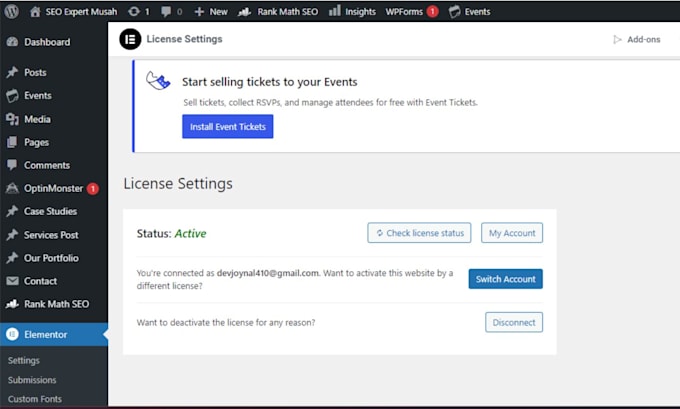Click Install Event Tickets button
This screenshot has height=409, width=680.
(228, 127)
